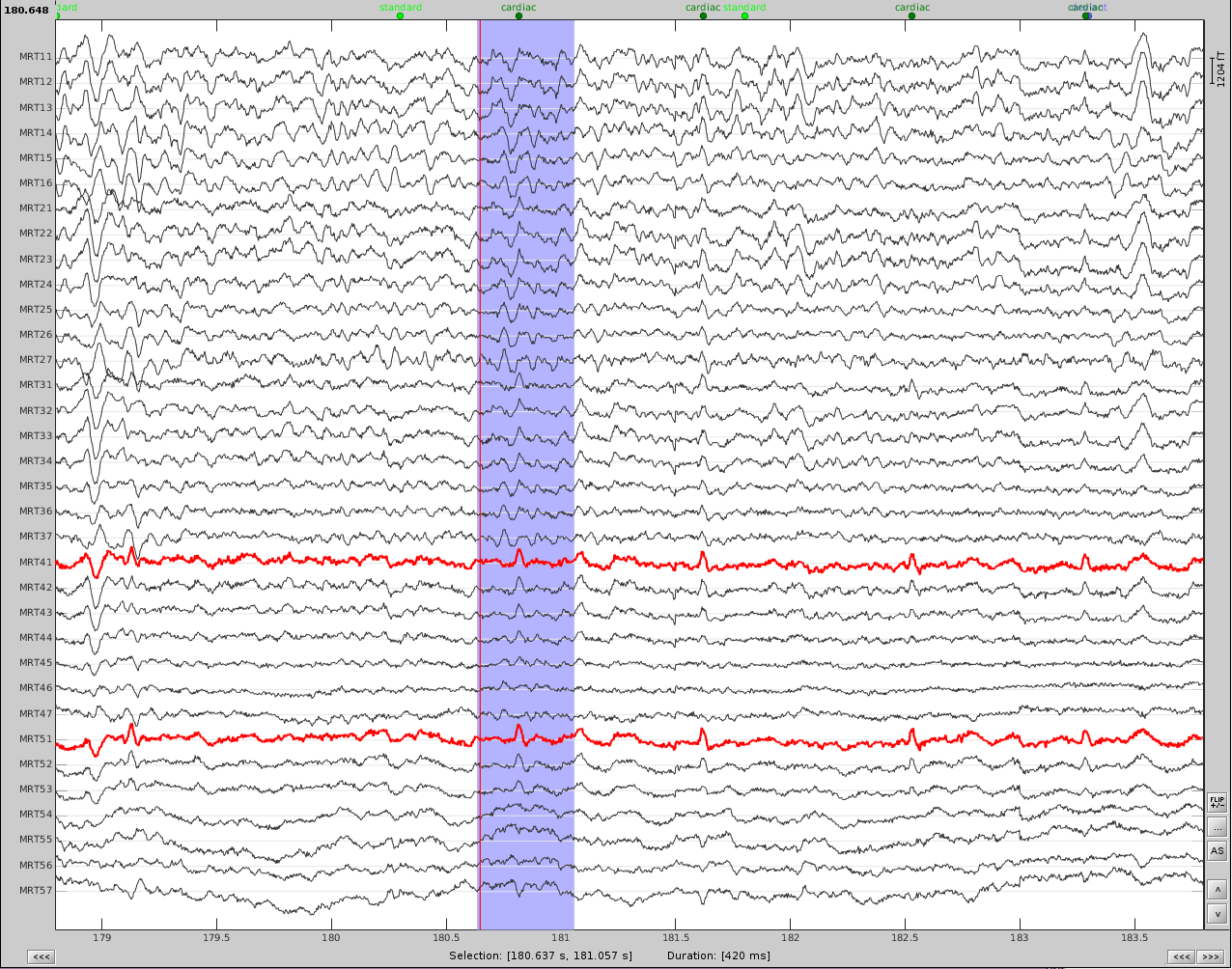Click the 180.648 current time readout
Viewport: 1232px width, 969px height.
tap(26, 11)
